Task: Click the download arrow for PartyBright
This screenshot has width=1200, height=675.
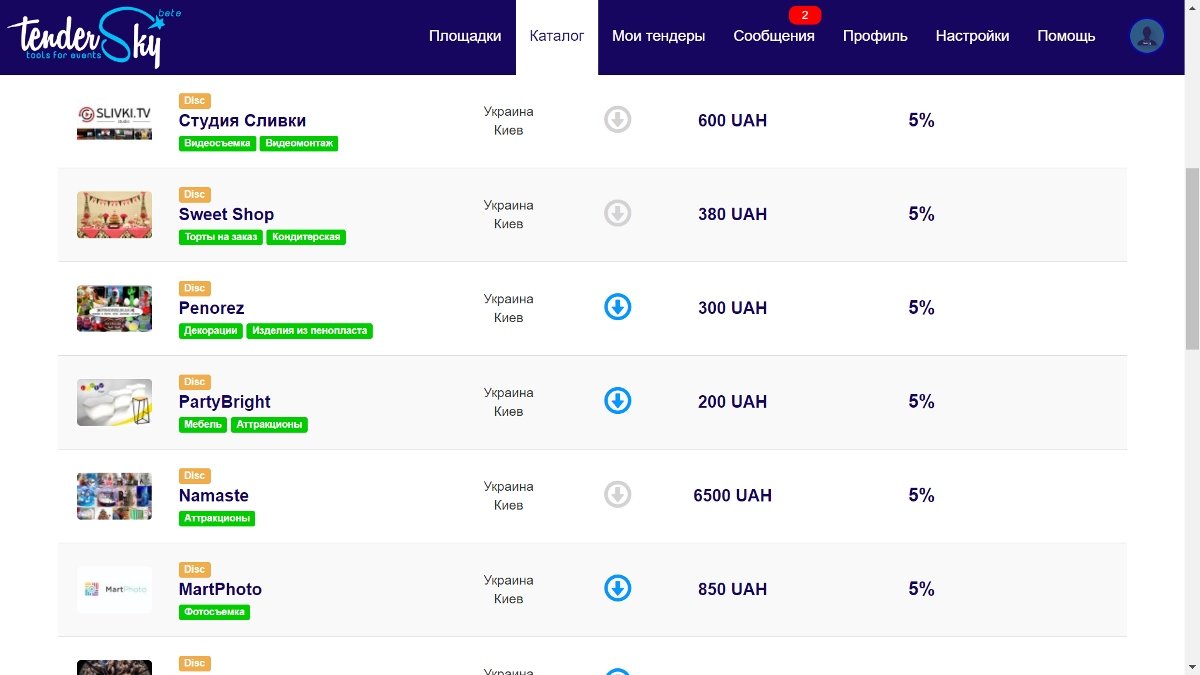Action: [x=618, y=401]
